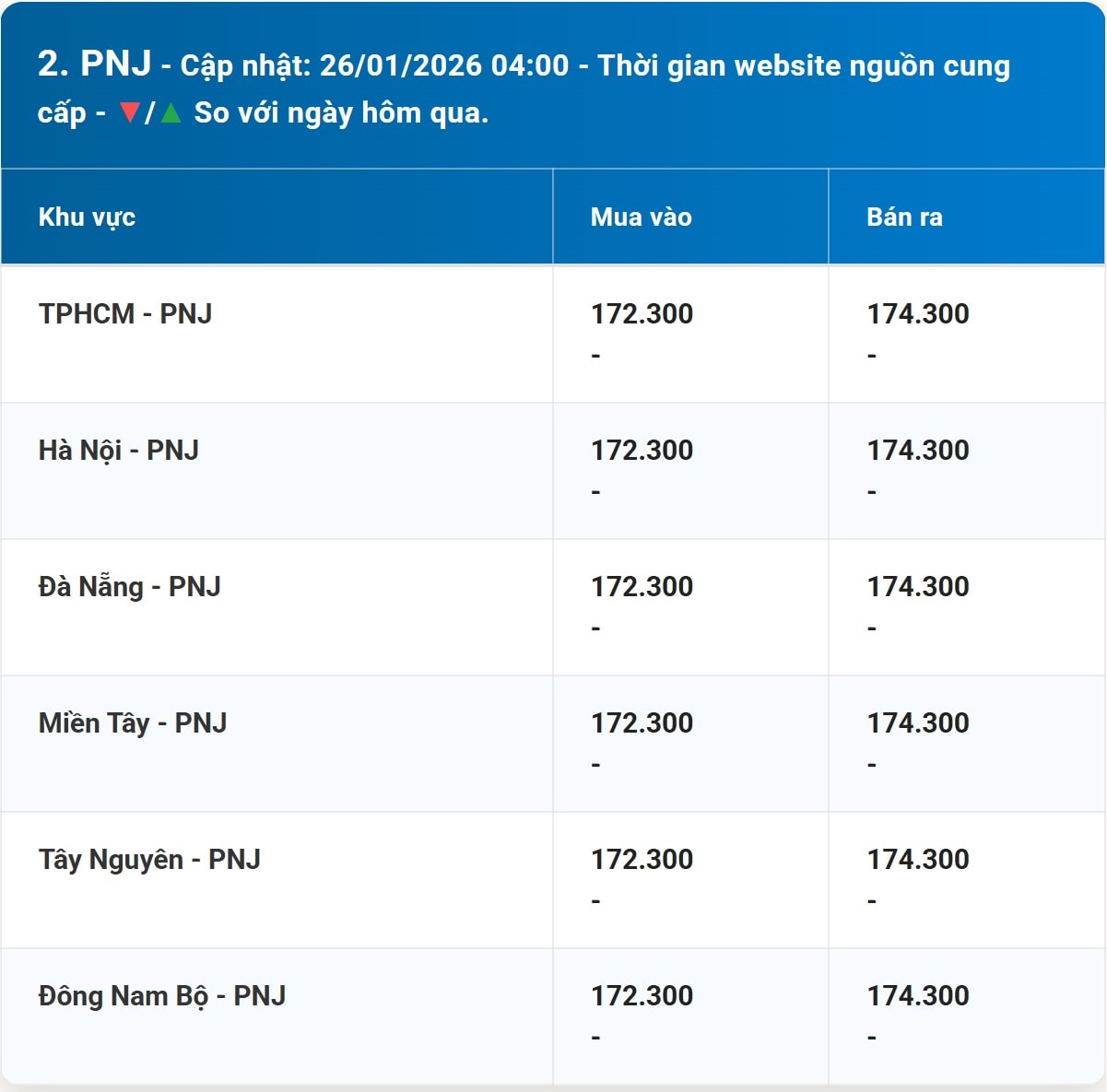The height and width of the screenshot is (1092, 1107).
Task: Select the Đông Nam Bộ - PNJ row
Action: tap(163, 995)
